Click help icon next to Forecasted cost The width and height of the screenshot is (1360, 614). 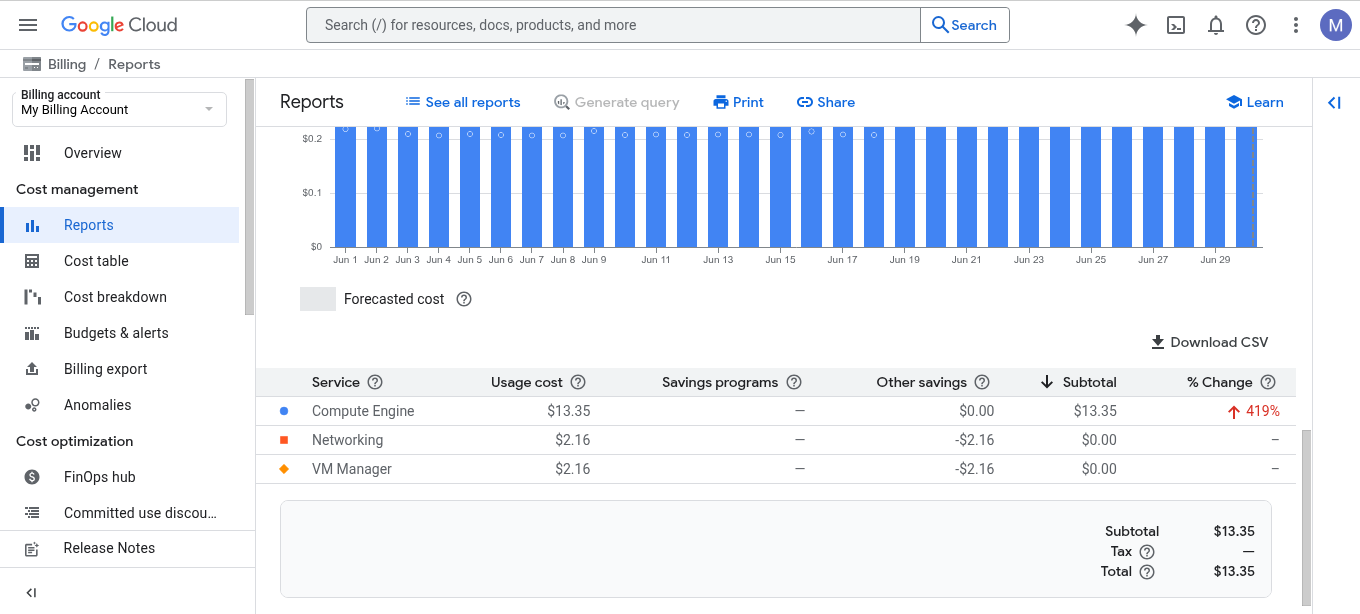point(464,299)
